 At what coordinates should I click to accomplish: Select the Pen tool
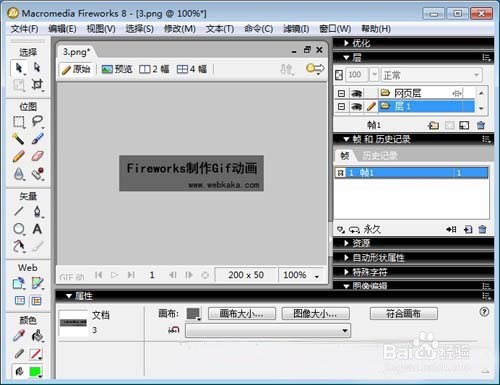[x=37, y=211]
